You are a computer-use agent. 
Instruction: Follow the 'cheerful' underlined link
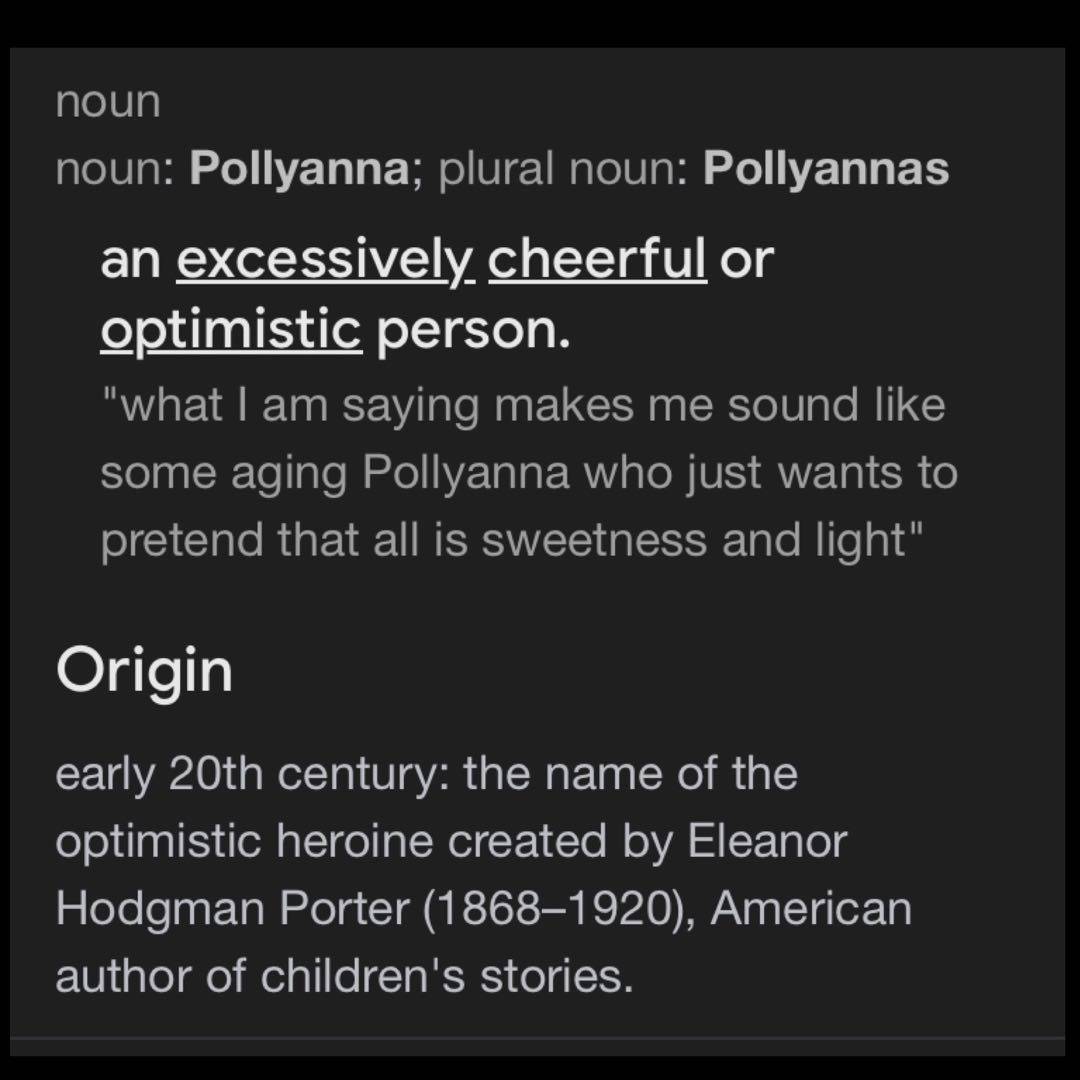[x=597, y=260]
